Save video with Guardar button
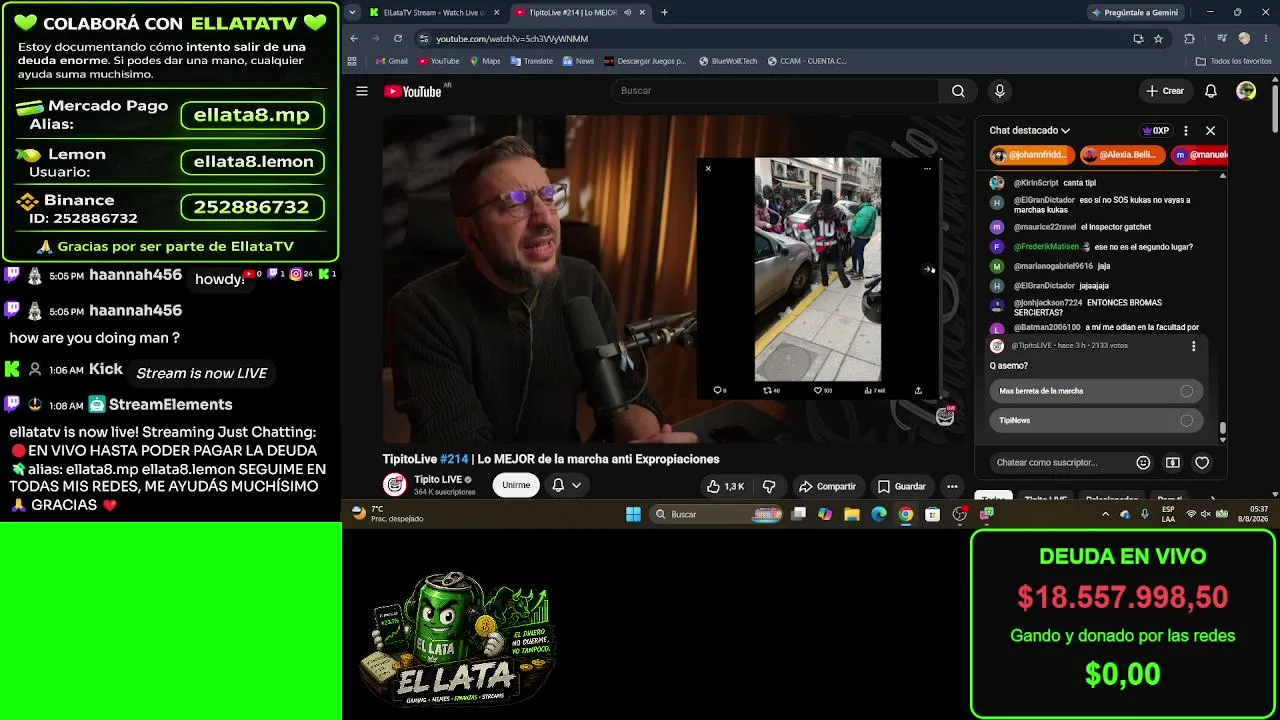The width and height of the screenshot is (1280, 720). tap(902, 486)
